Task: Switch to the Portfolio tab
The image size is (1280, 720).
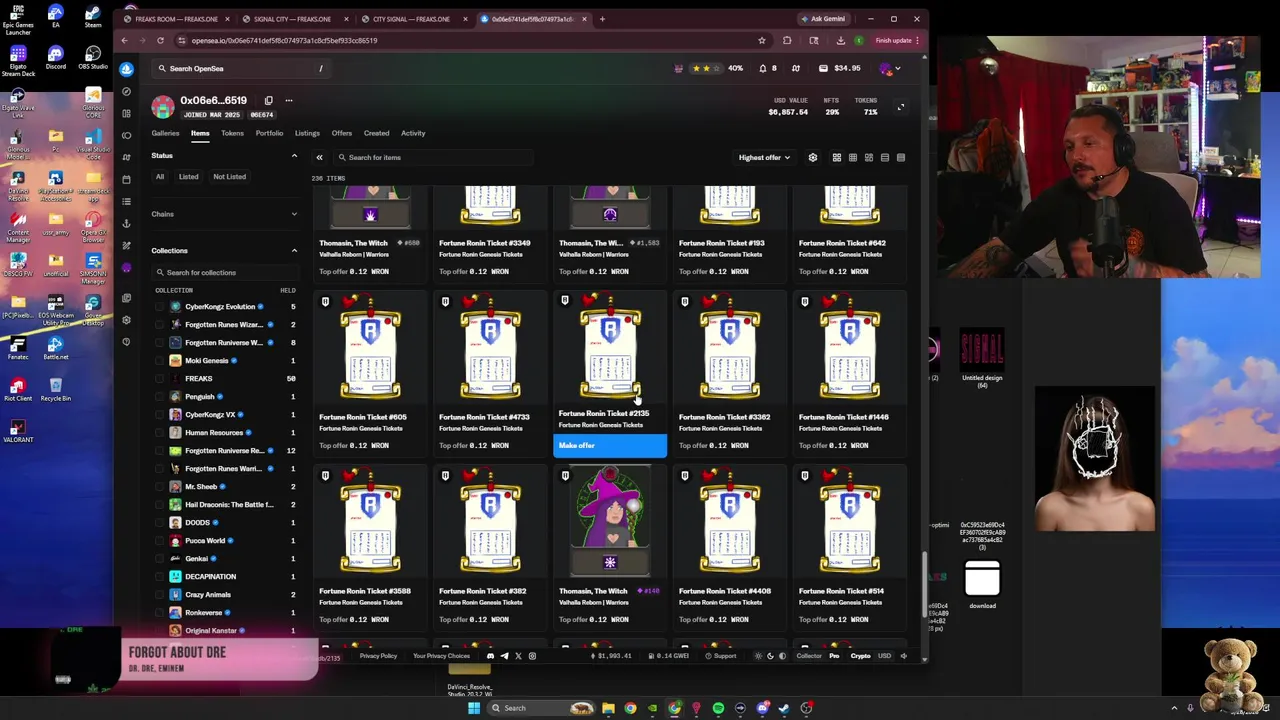Action: (269, 133)
